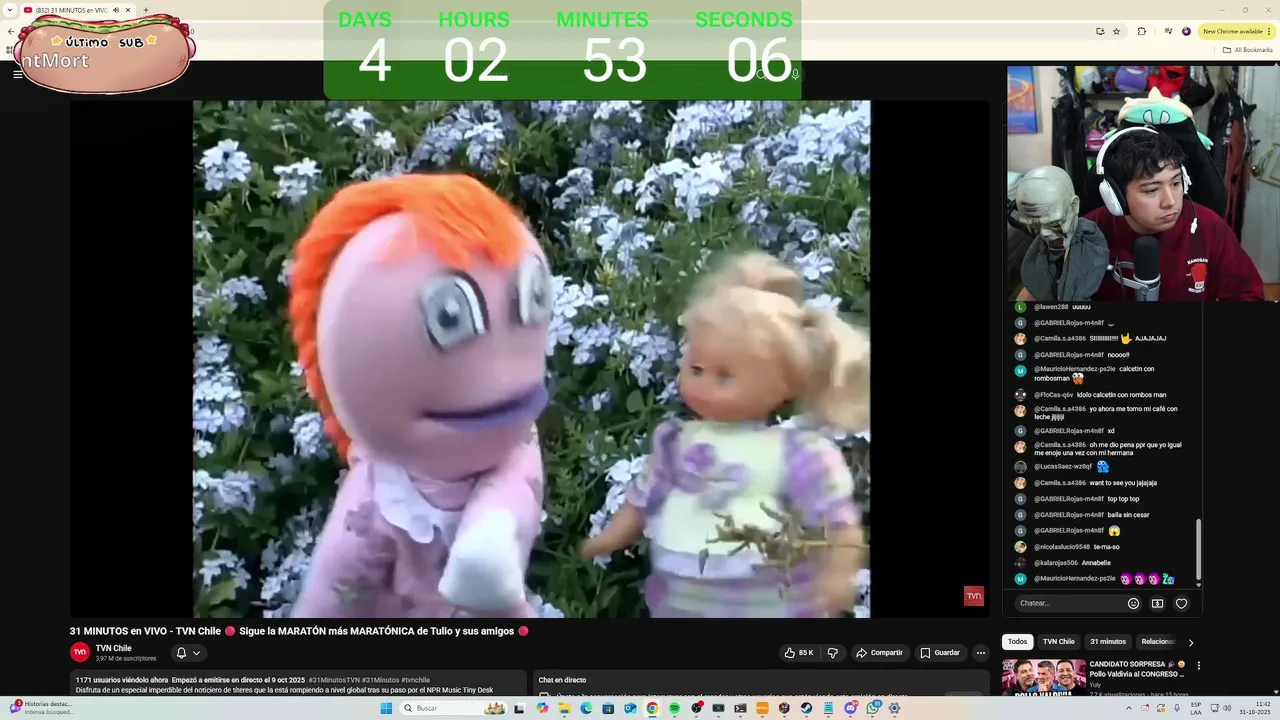This screenshot has height=720, width=1280.
Task: Click the New Chrome available button
Action: 1238,31
